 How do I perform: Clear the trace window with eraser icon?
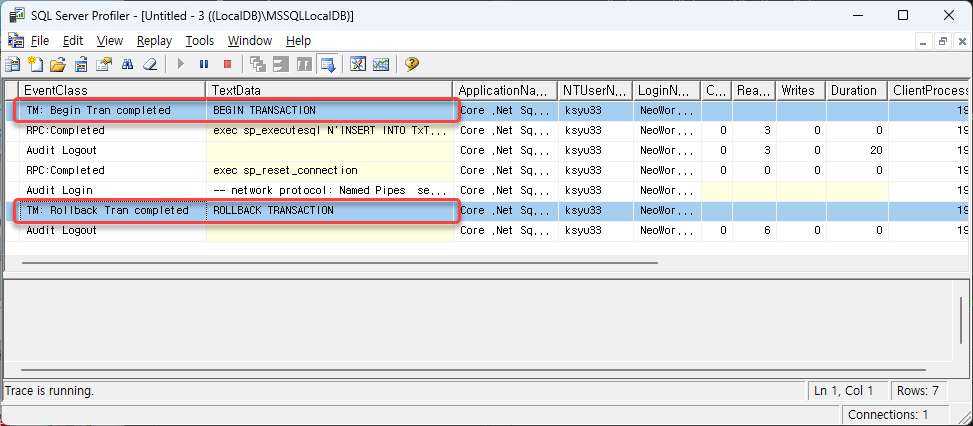151,64
